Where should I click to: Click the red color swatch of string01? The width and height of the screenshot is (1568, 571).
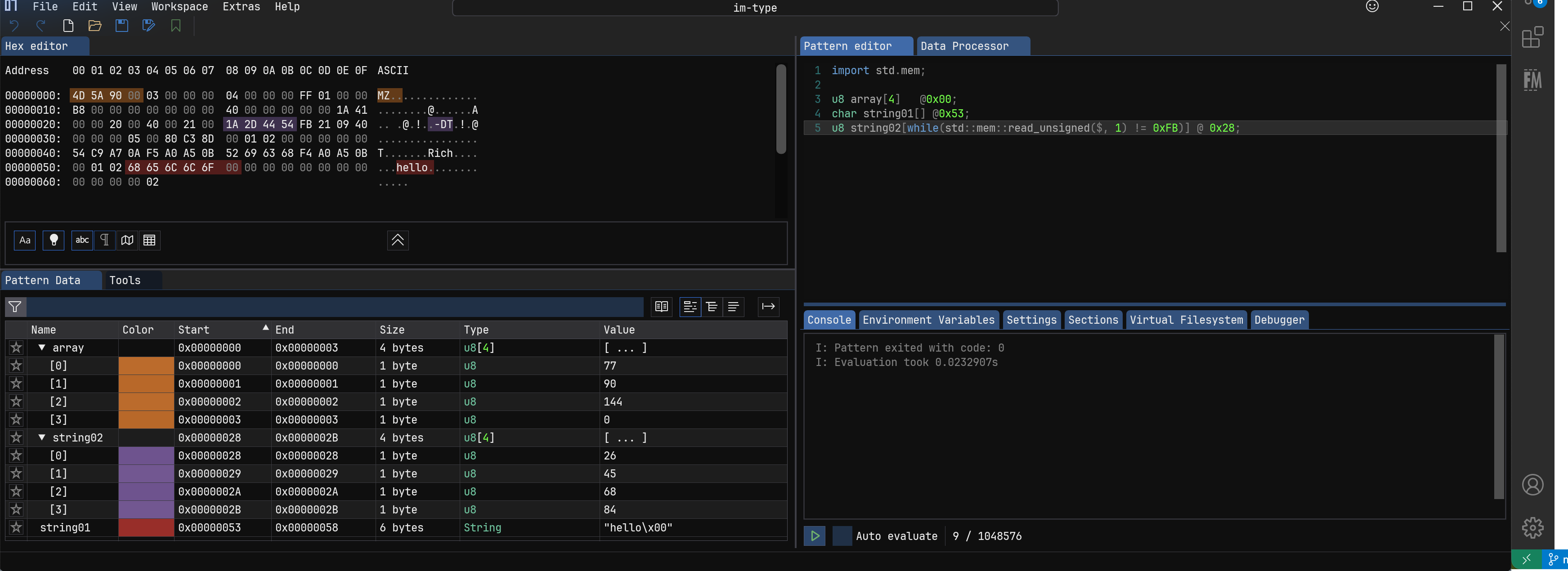point(146,527)
